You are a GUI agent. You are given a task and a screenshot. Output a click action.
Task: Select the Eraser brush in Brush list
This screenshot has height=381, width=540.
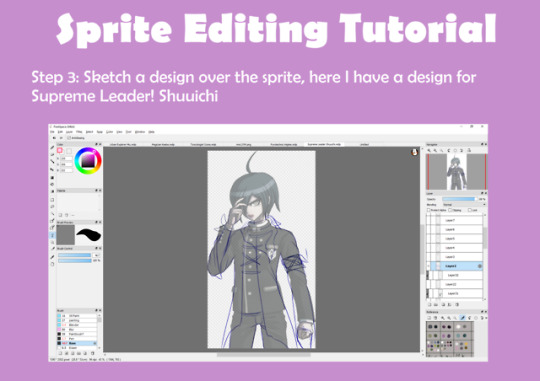[77, 348]
